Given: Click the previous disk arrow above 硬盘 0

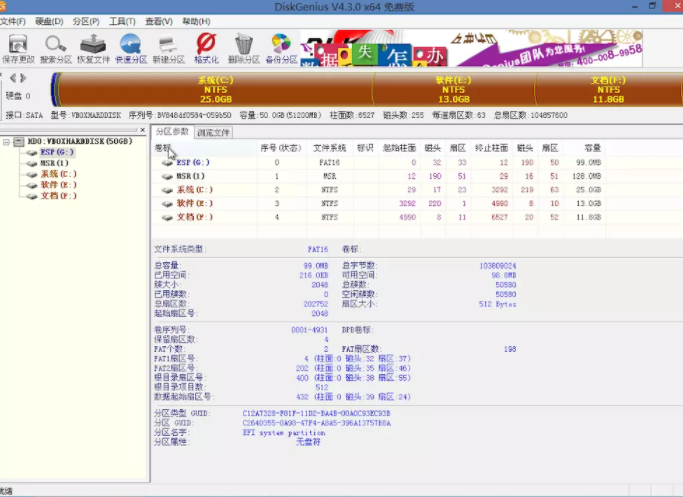Looking at the screenshot, I should tap(12, 78).
